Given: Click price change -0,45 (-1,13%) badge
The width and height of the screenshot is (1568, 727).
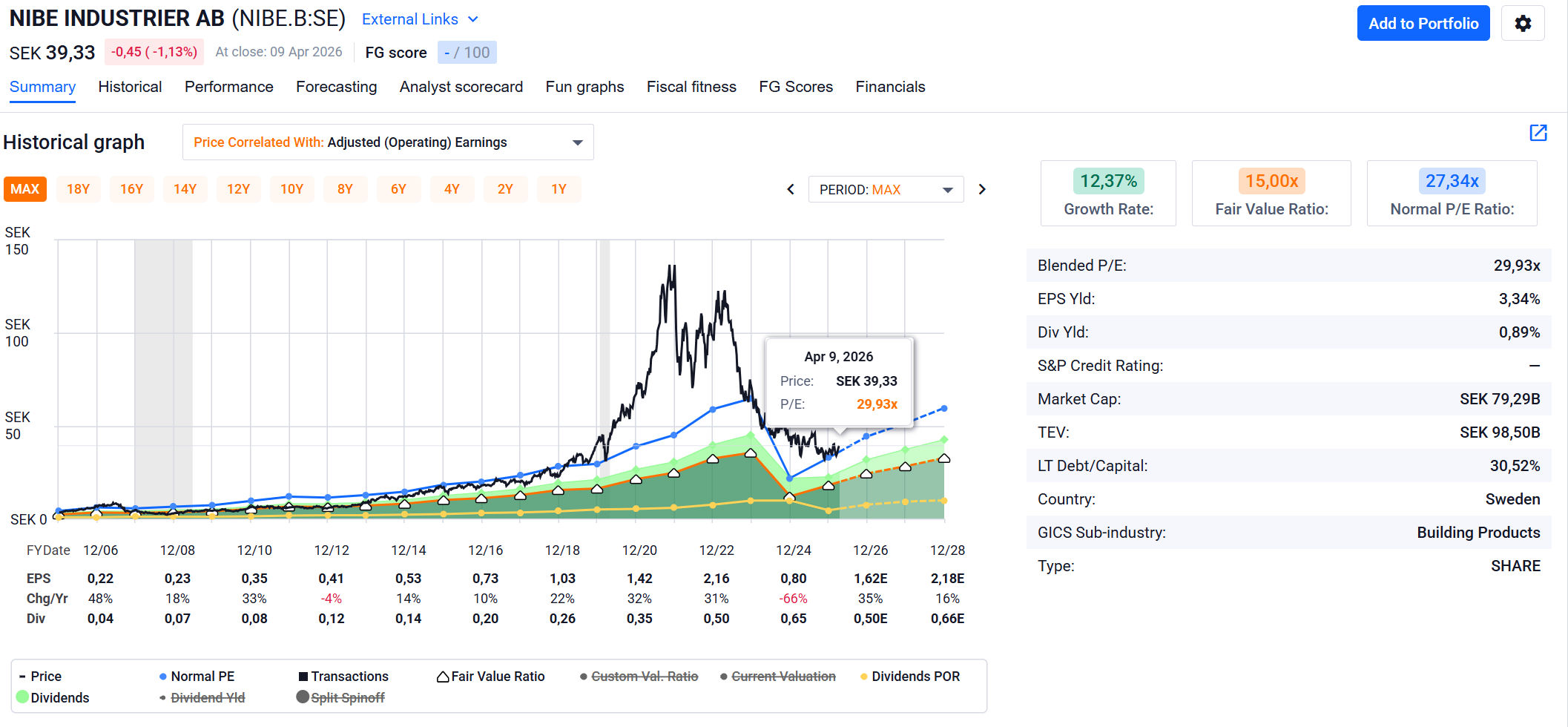Looking at the screenshot, I should click(x=154, y=52).
